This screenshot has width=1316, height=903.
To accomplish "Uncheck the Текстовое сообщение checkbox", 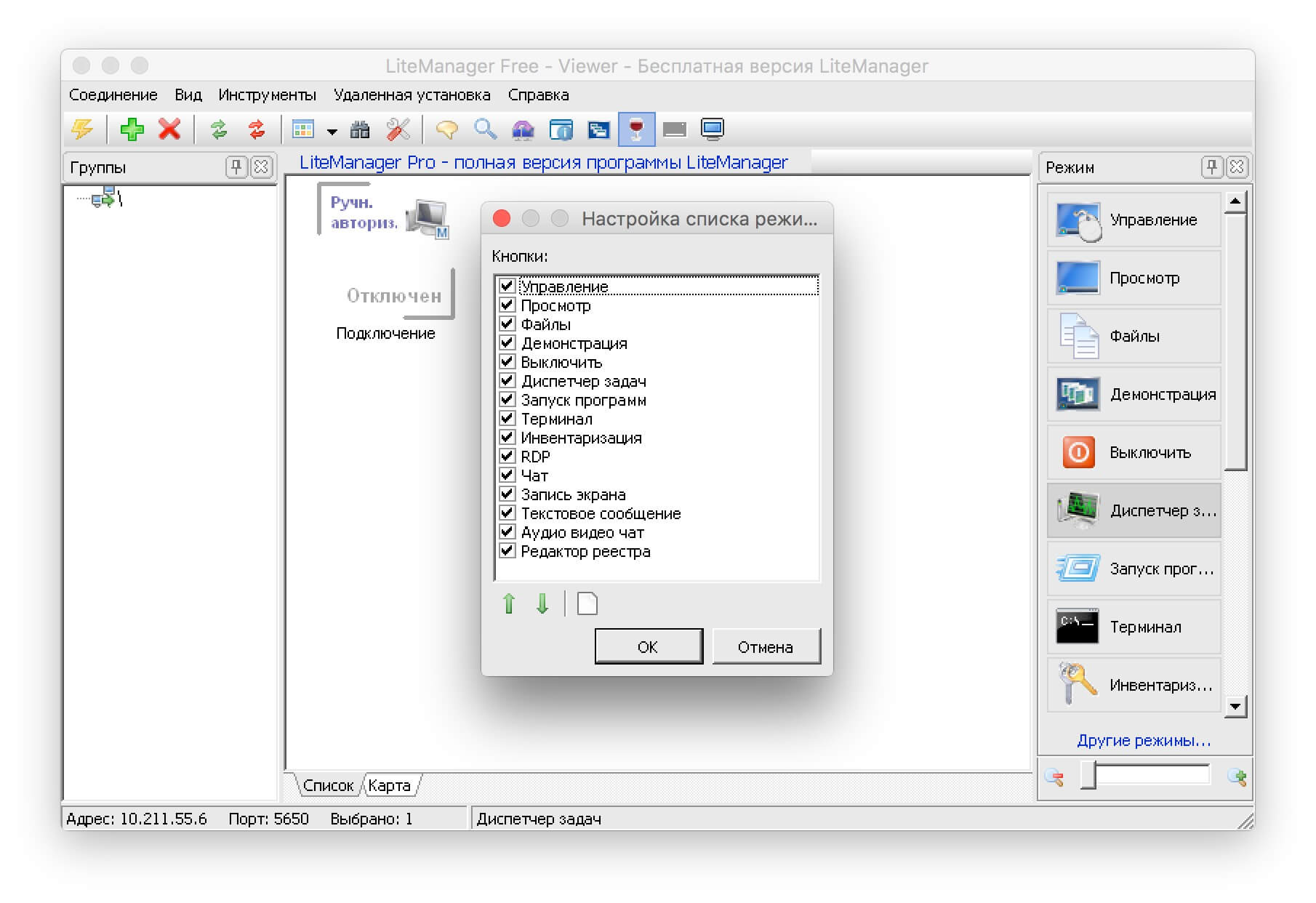I will tap(507, 513).
